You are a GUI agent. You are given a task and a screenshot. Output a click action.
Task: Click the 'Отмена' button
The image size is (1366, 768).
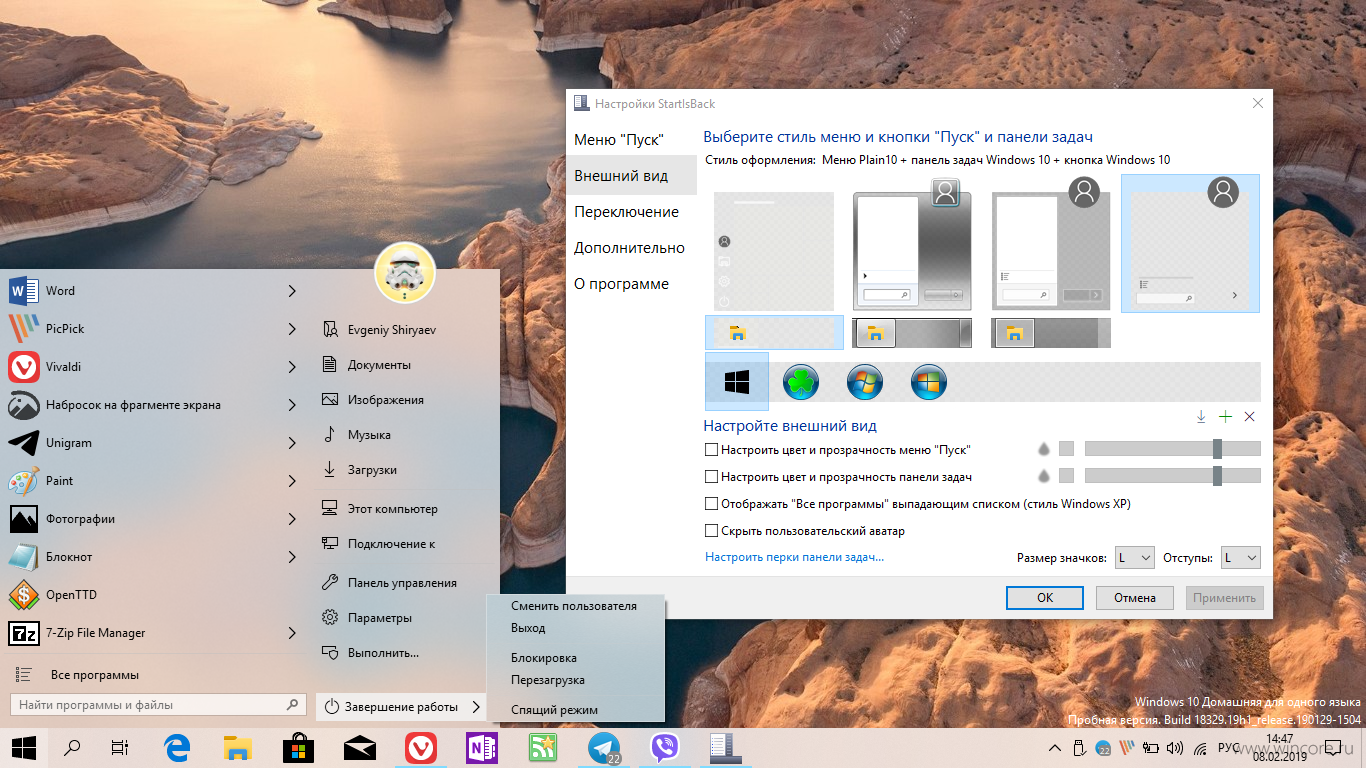(1135, 598)
